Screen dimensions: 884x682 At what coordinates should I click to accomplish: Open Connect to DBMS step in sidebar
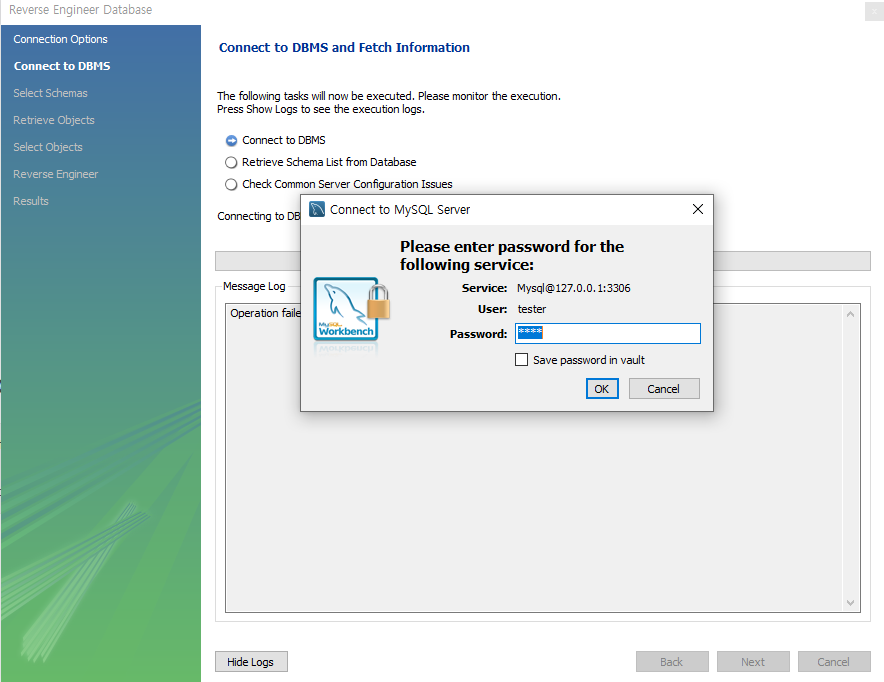point(62,66)
